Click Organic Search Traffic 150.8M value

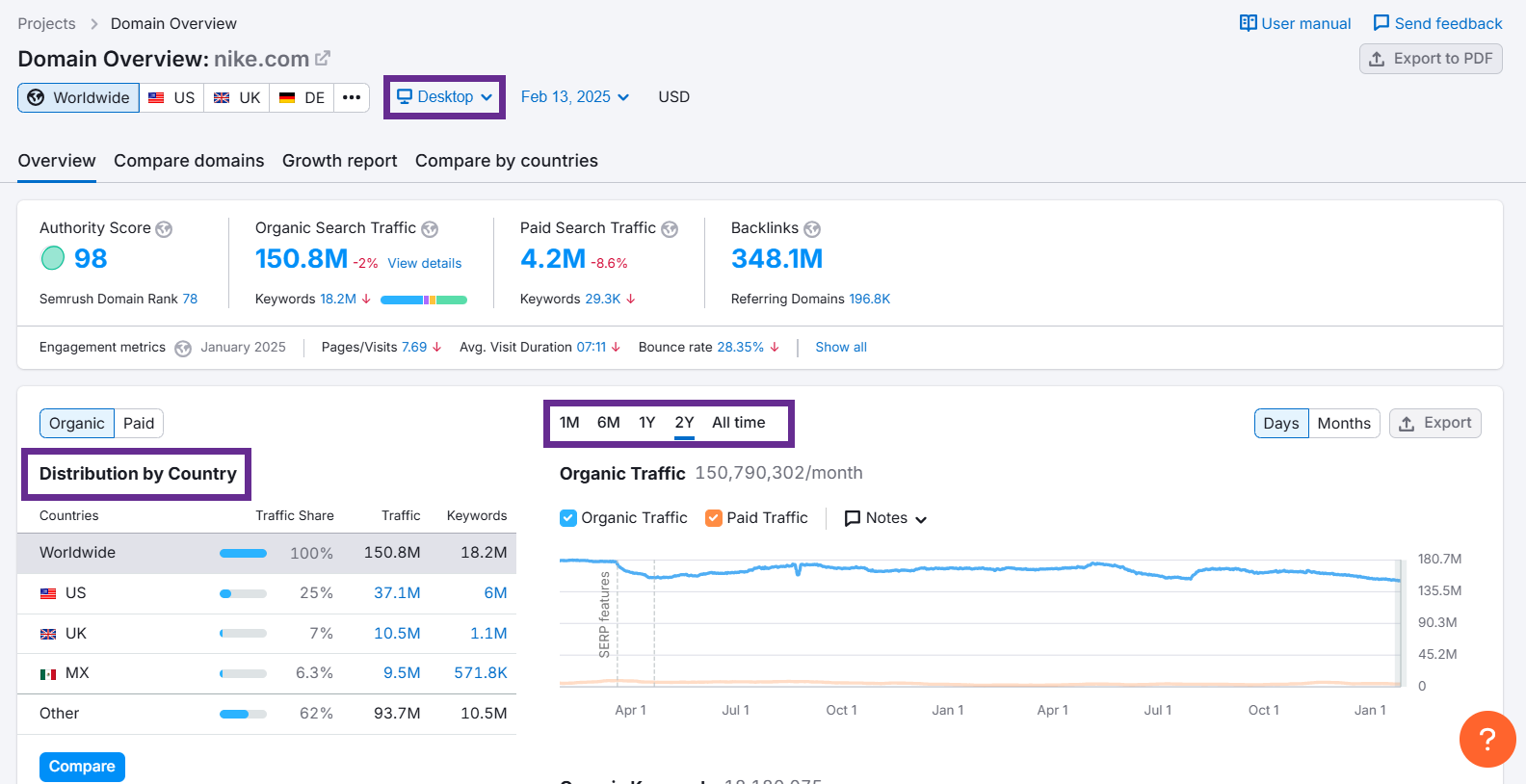(x=302, y=259)
